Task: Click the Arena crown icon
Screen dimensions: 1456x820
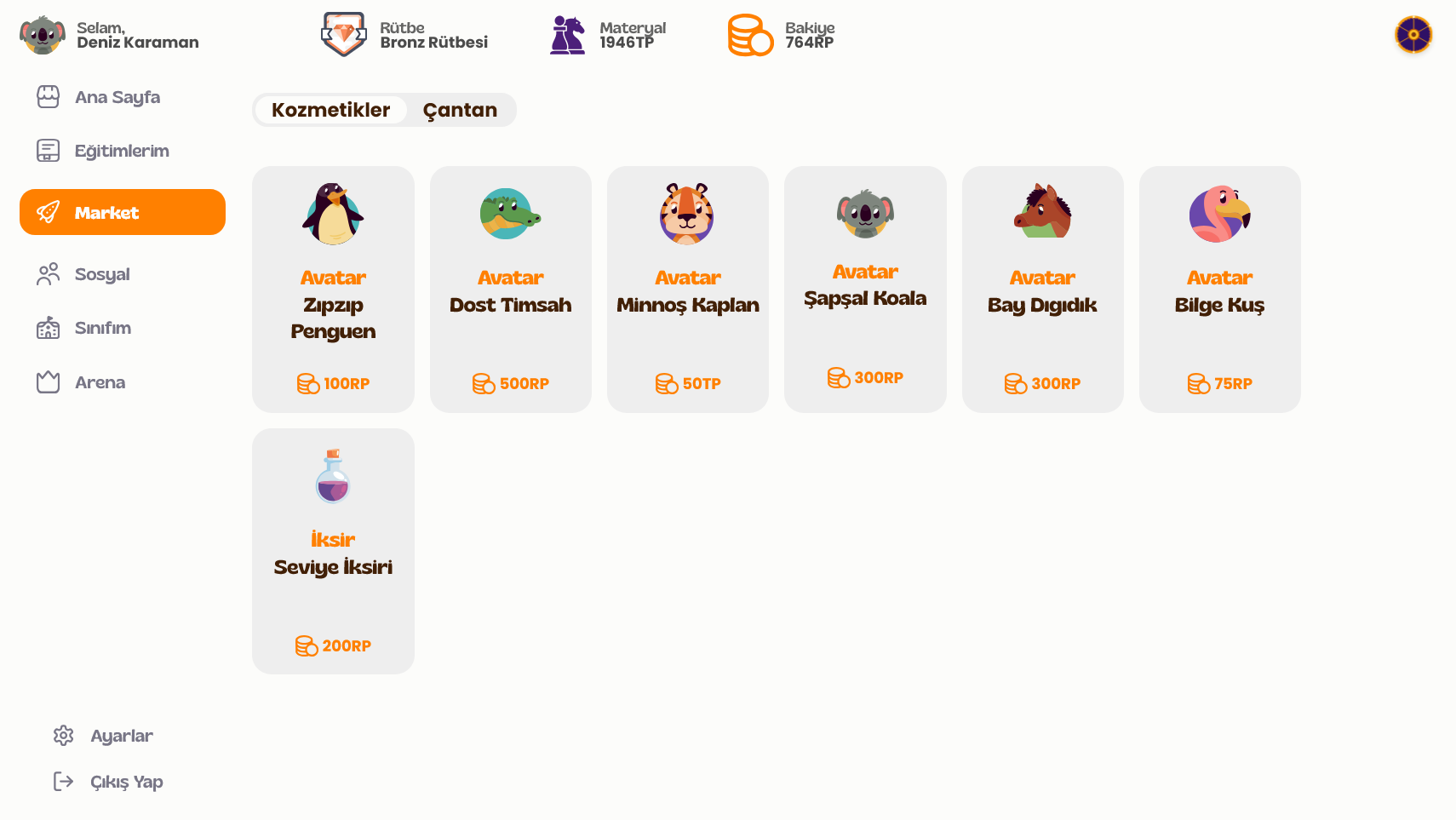Action: [48, 382]
